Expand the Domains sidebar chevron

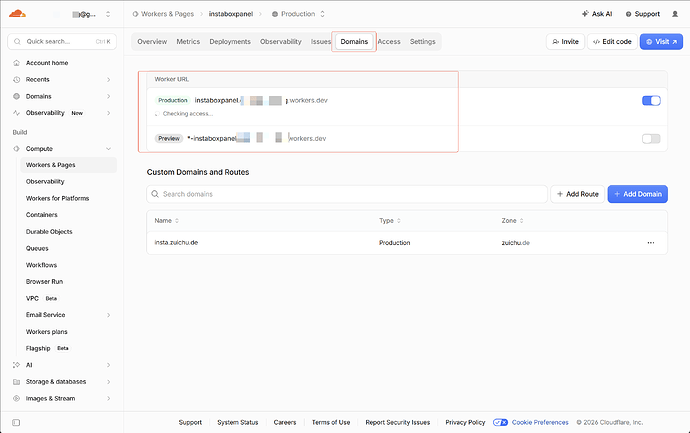pyautogui.click(x=108, y=96)
